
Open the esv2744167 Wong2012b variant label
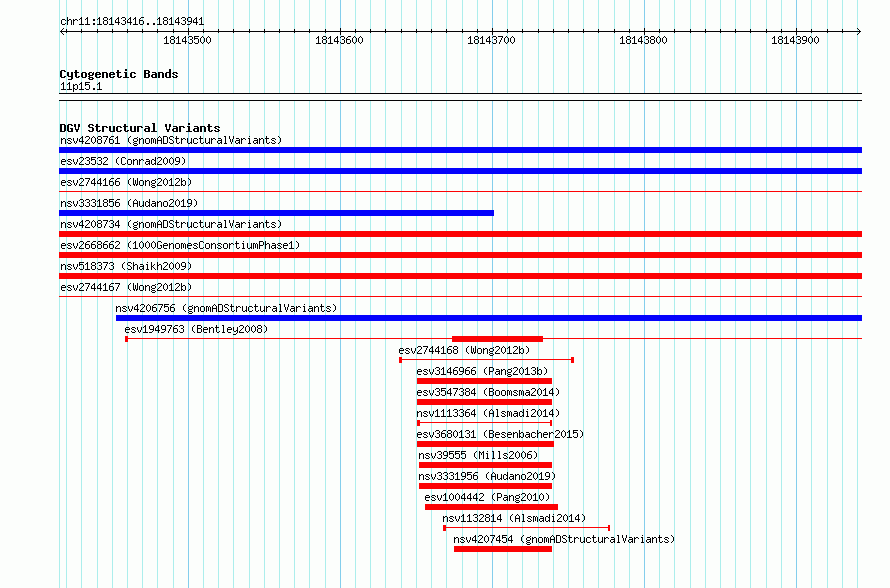click(x=126, y=287)
